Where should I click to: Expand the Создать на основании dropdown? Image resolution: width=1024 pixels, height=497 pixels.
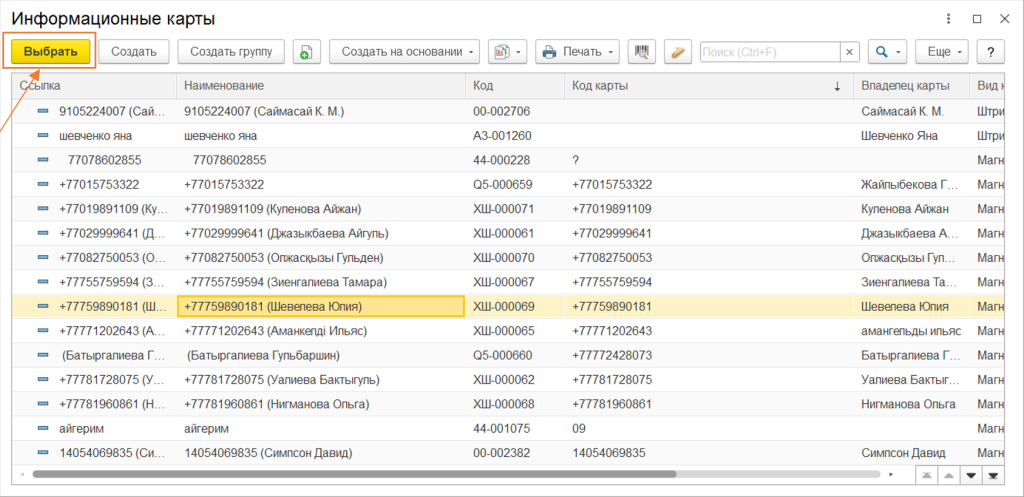point(404,52)
